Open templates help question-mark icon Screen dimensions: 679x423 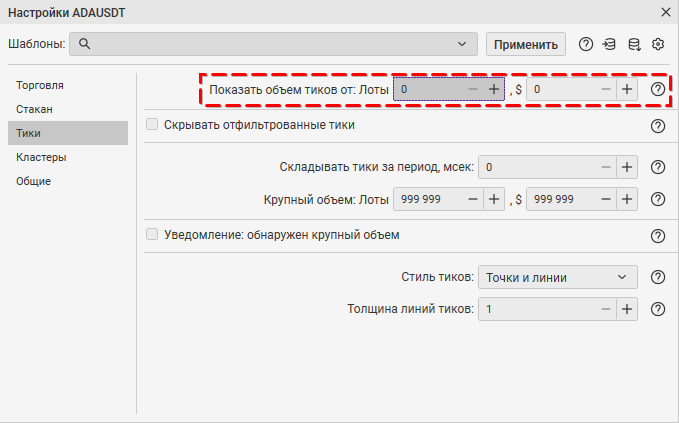coord(585,44)
